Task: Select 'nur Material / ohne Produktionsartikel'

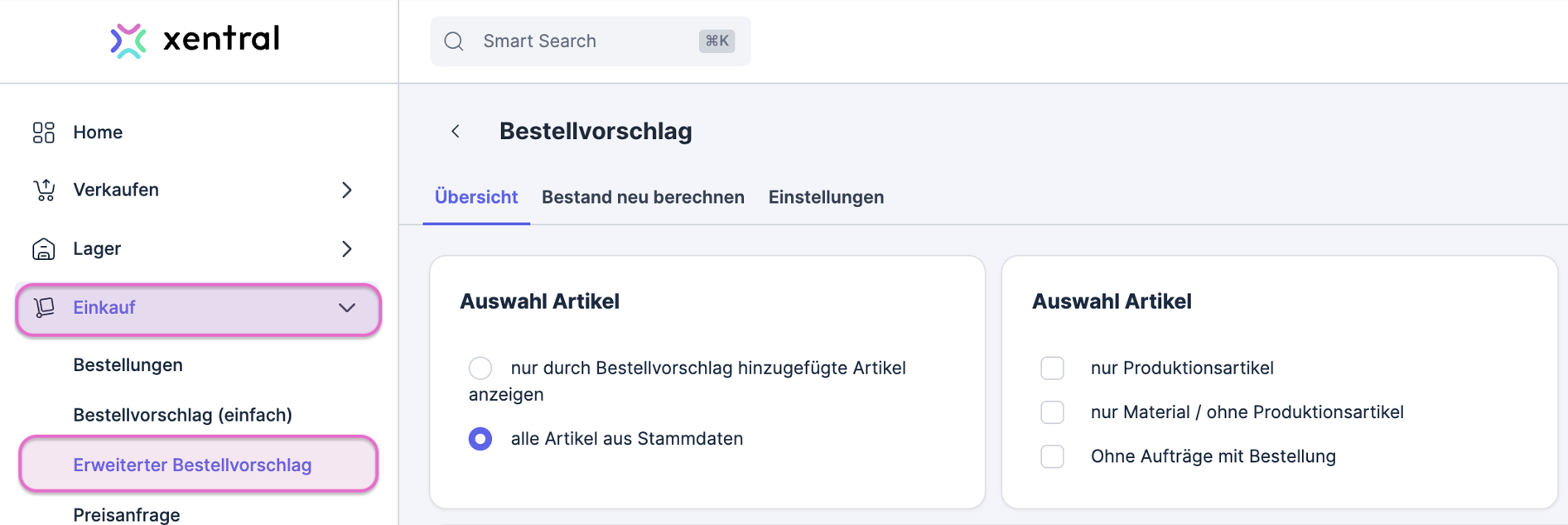Action: click(x=1052, y=412)
